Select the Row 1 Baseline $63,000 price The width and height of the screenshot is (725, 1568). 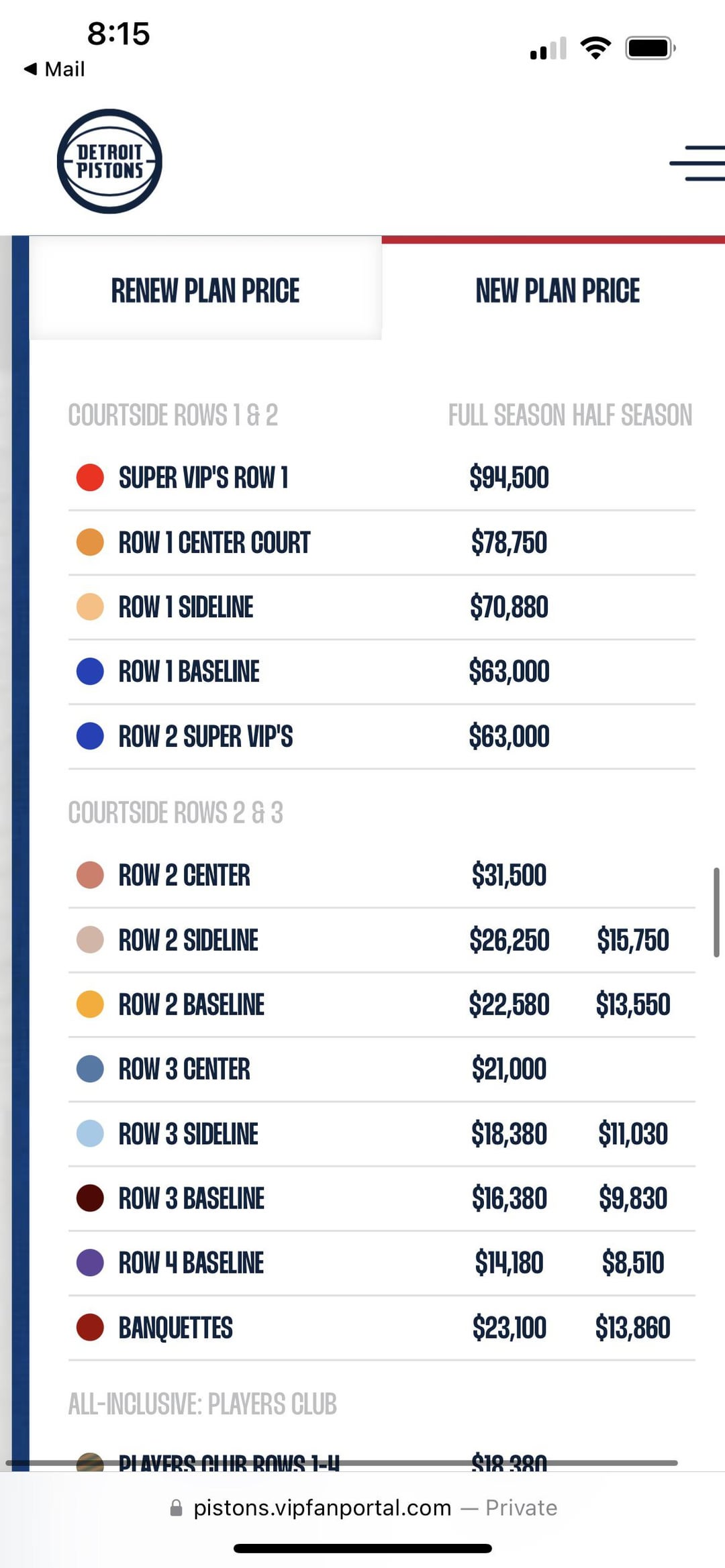(509, 672)
